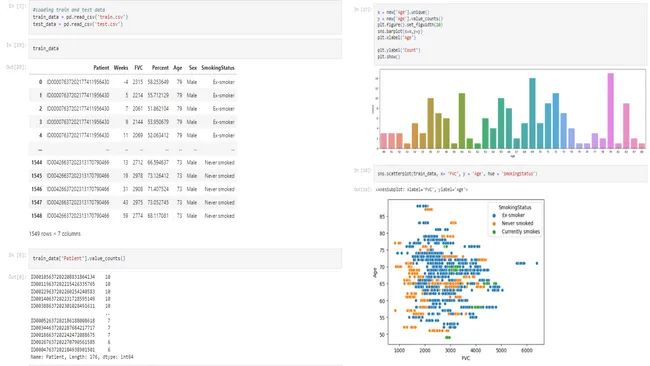Click the green Currently smokes legend marker
This screenshot has height=366, width=650.
[x=494, y=232]
